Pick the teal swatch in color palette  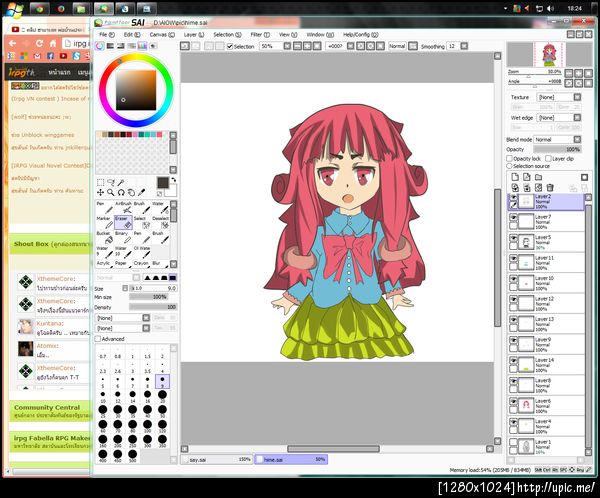[x=142, y=134]
